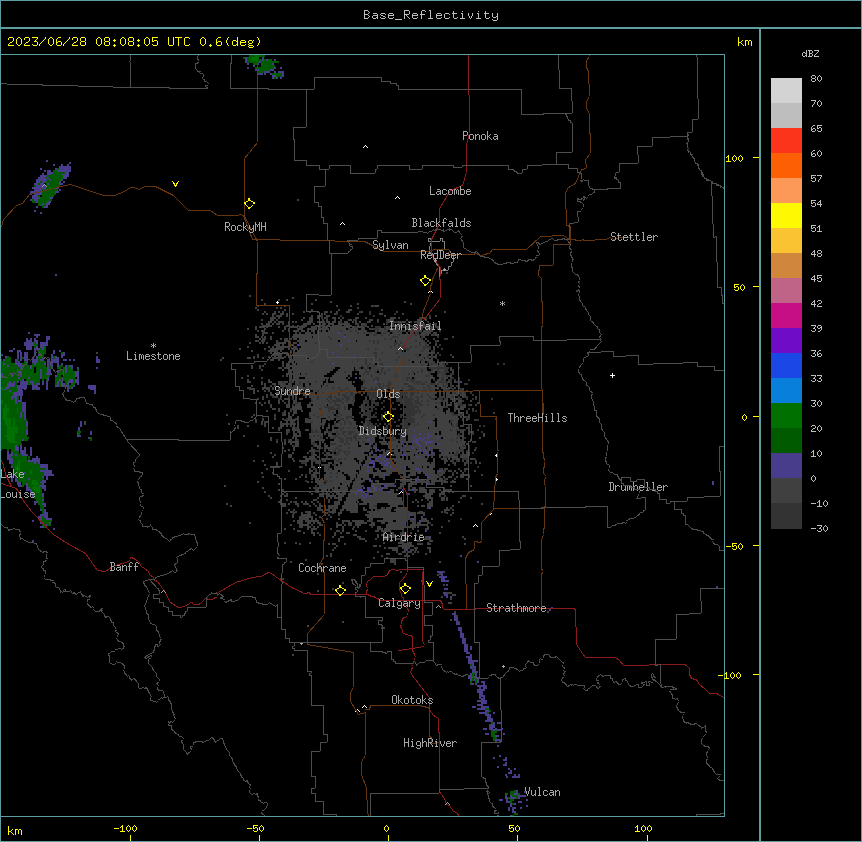Viewport: 862px width, 842px height.
Task: Pick the bright yellow 54 dBZ legend swatch
Action: (786, 215)
